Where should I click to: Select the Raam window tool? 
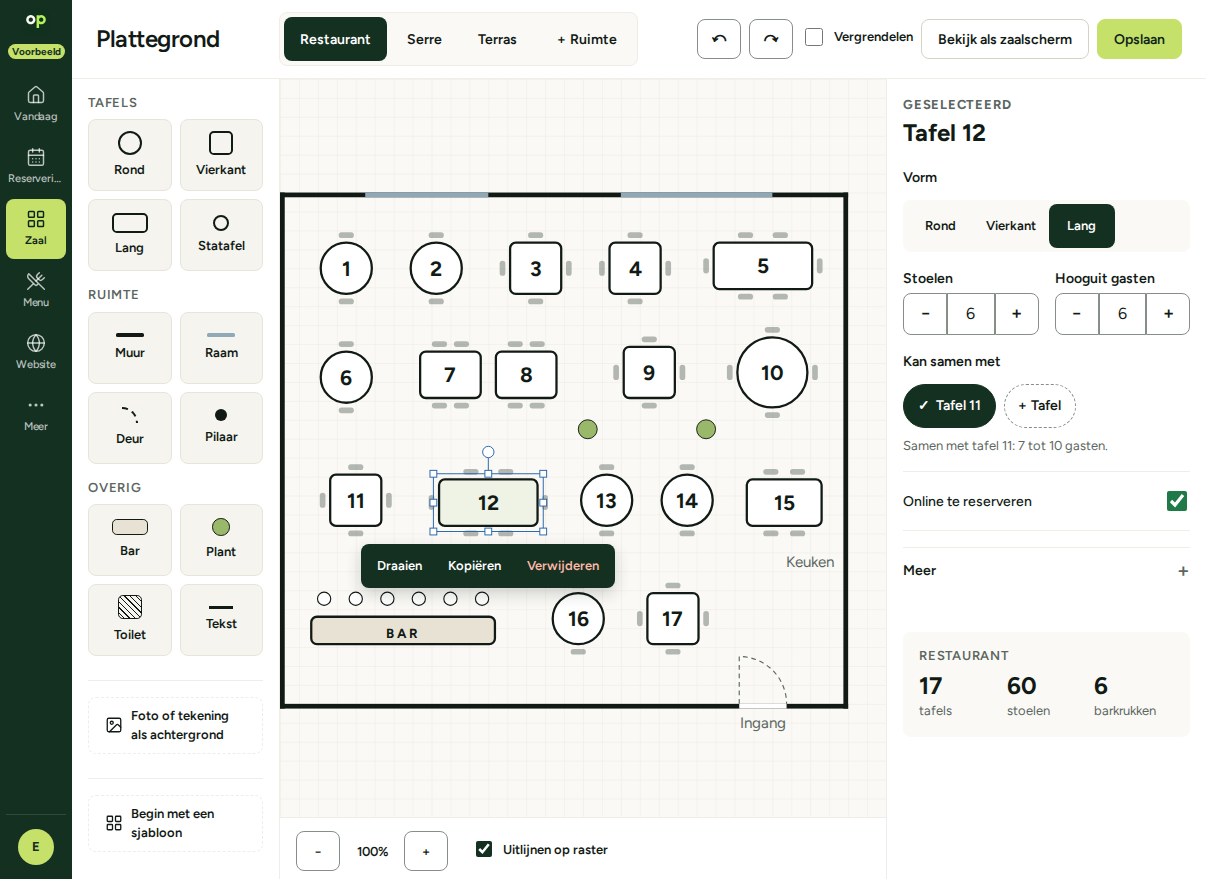click(x=221, y=348)
